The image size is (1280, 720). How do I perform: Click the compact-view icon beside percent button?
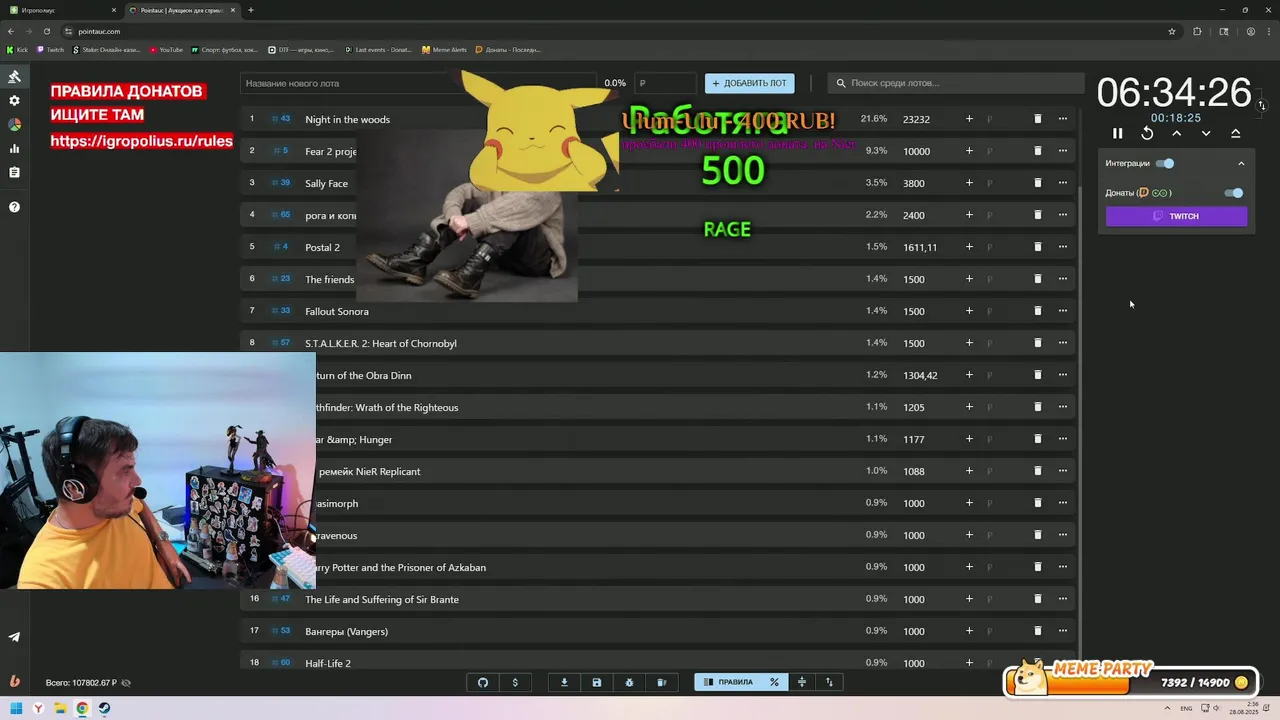point(801,682)
